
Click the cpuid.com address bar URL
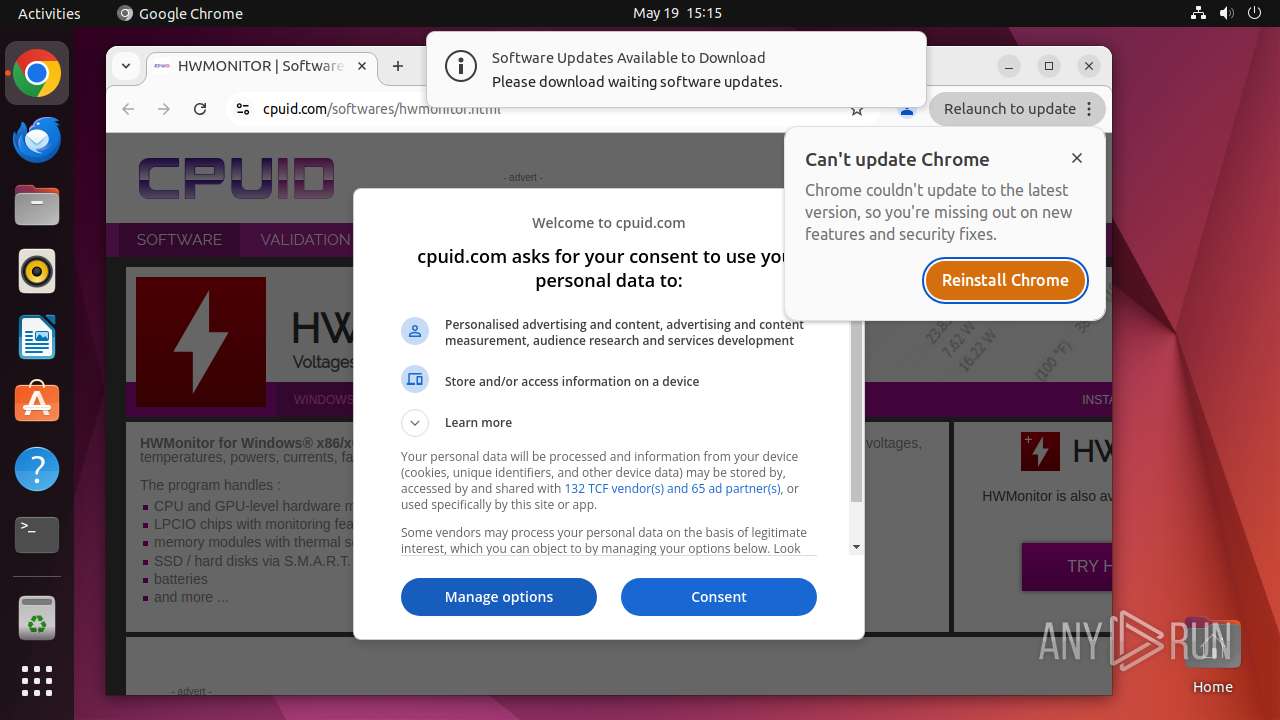382,109
